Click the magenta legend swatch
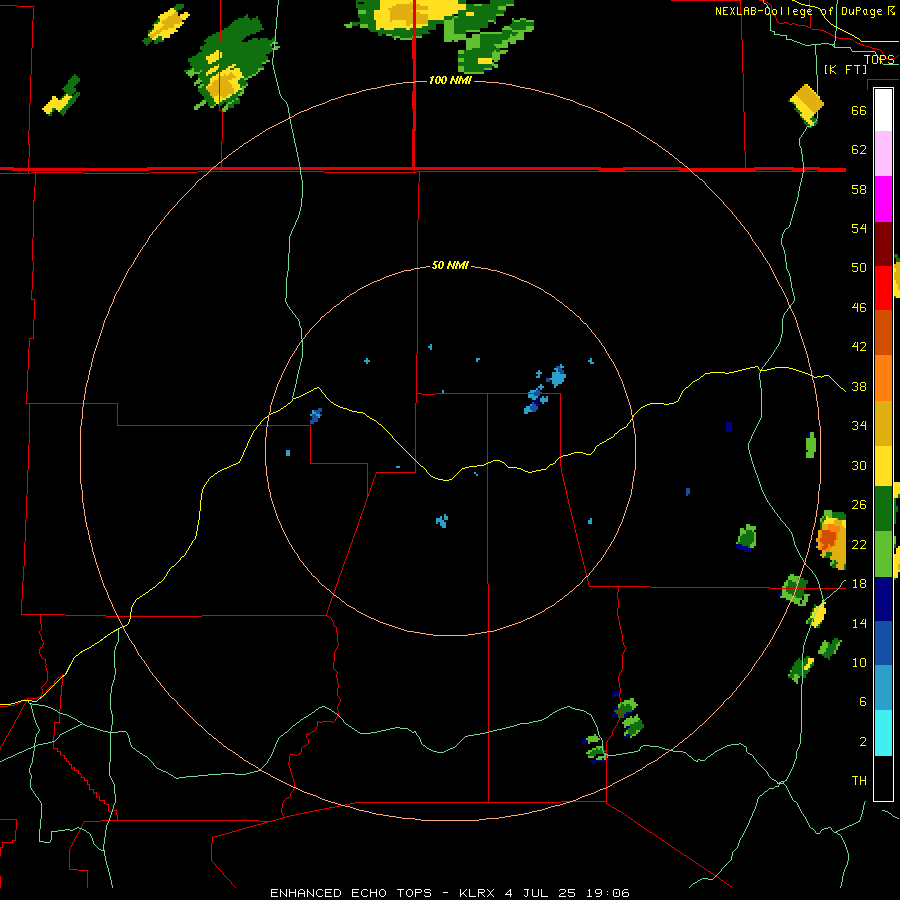The height and width of the screenshot is (900, 900). 883,199
